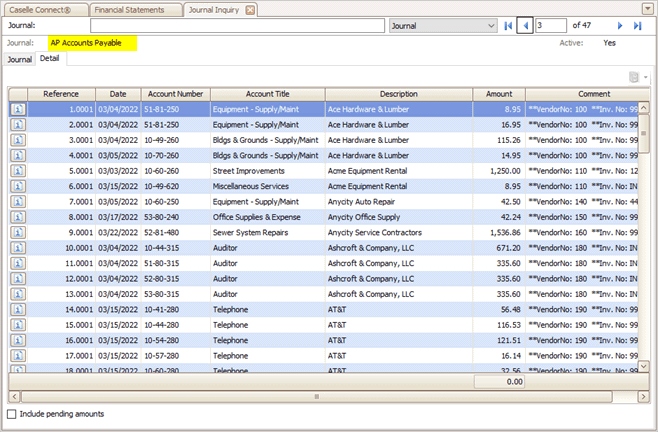The width and height of the screenshot is (658, 432).
Task: Sort by Amount column header
Action: [x=499, y=94]
